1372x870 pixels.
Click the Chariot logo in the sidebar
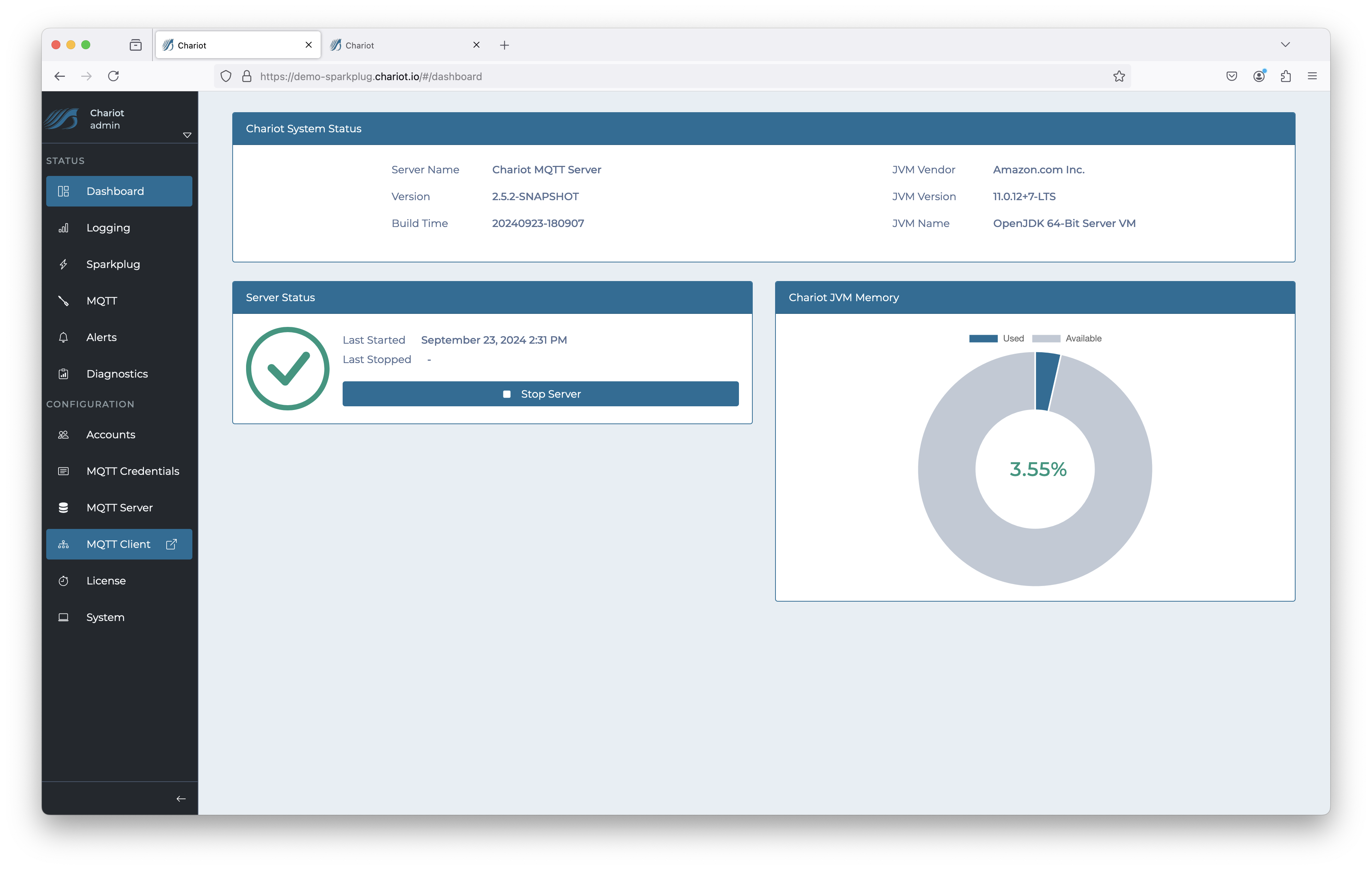(62, 119)
